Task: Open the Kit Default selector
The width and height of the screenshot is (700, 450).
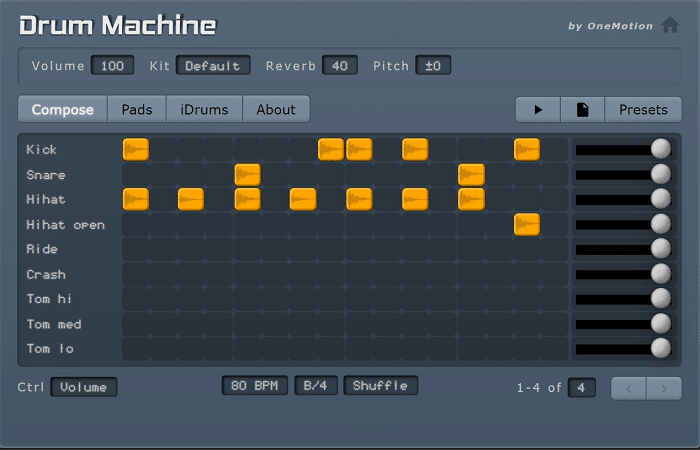Action: pyautogui.click(x=213, y=66)
